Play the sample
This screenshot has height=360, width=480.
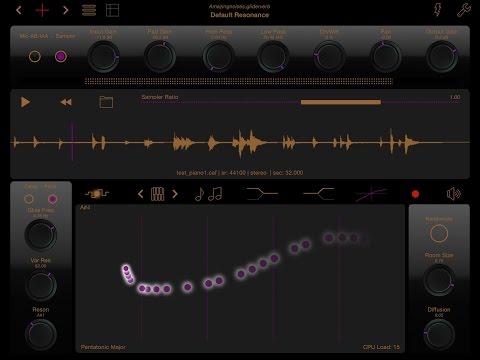coord(25,102)
